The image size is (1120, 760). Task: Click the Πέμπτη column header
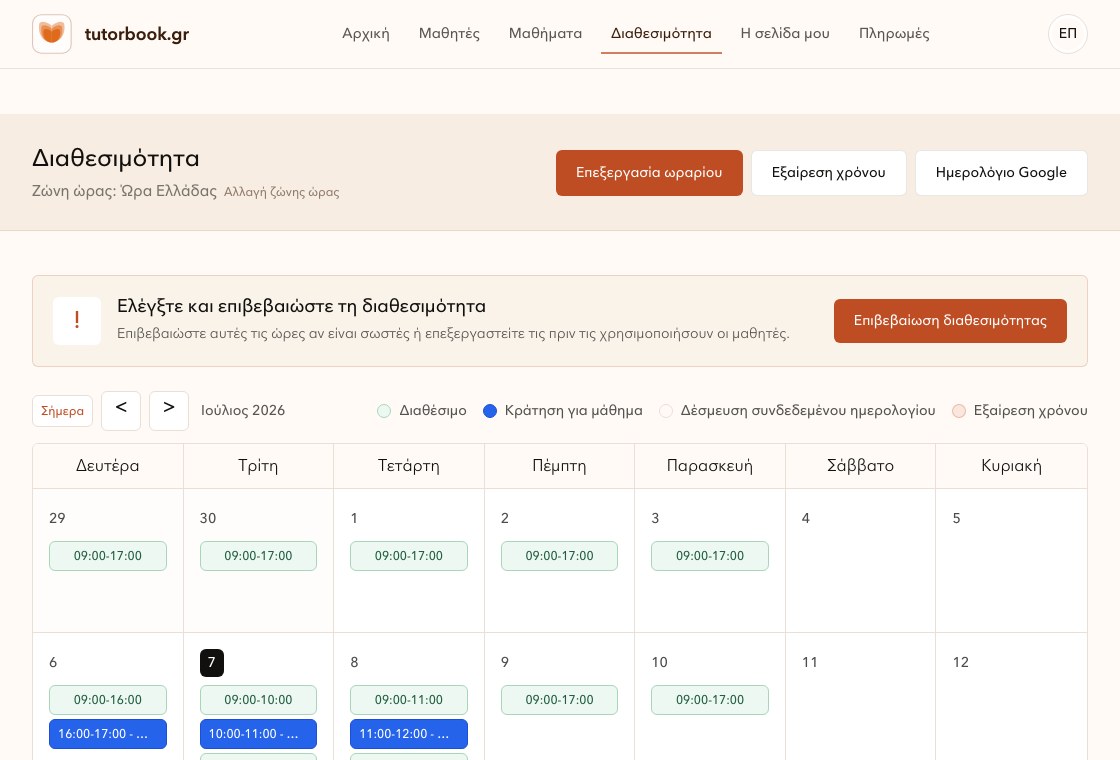(559, 466)
